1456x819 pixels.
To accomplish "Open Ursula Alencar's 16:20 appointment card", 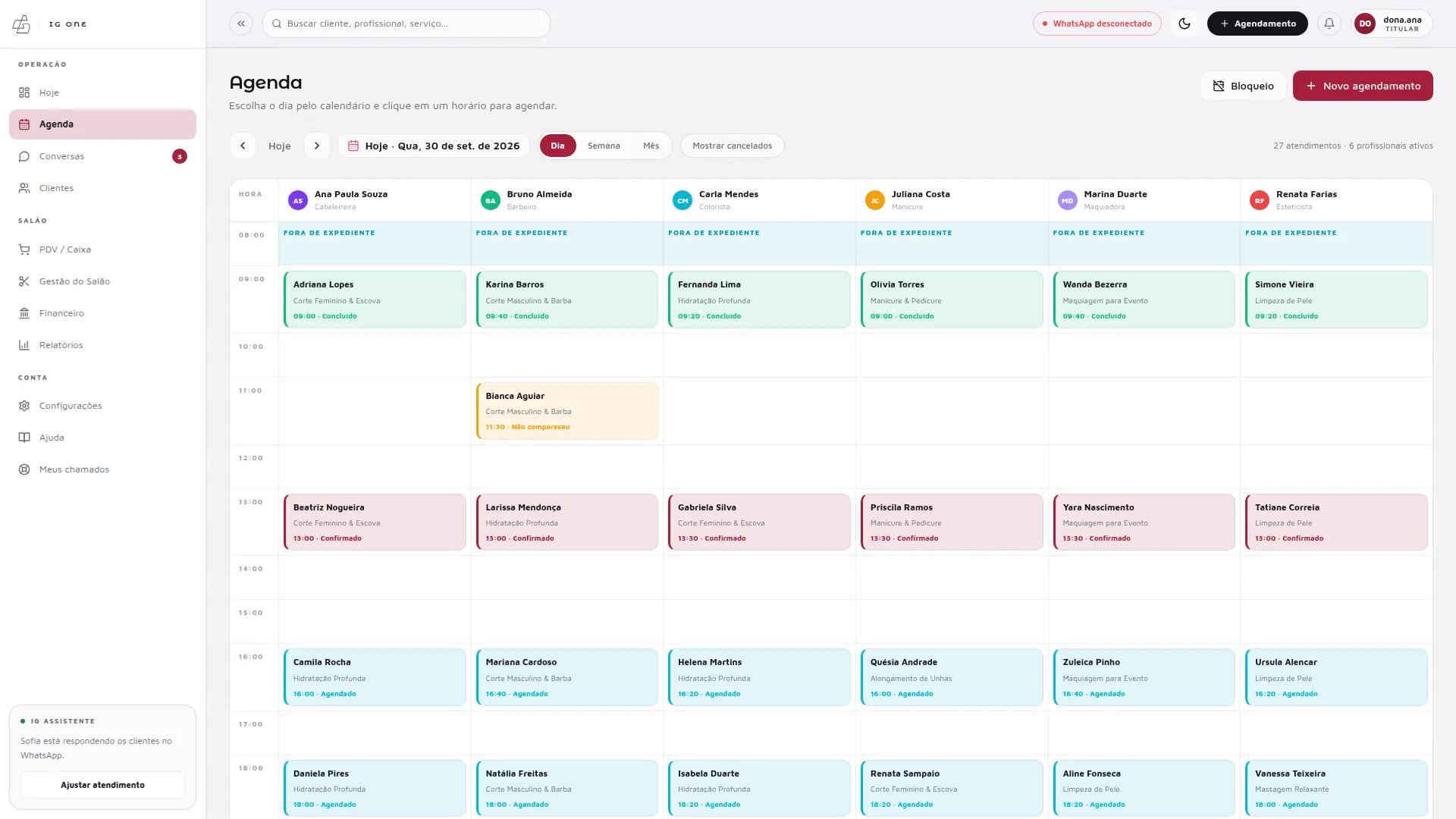I will click(x=1336, y=677).
